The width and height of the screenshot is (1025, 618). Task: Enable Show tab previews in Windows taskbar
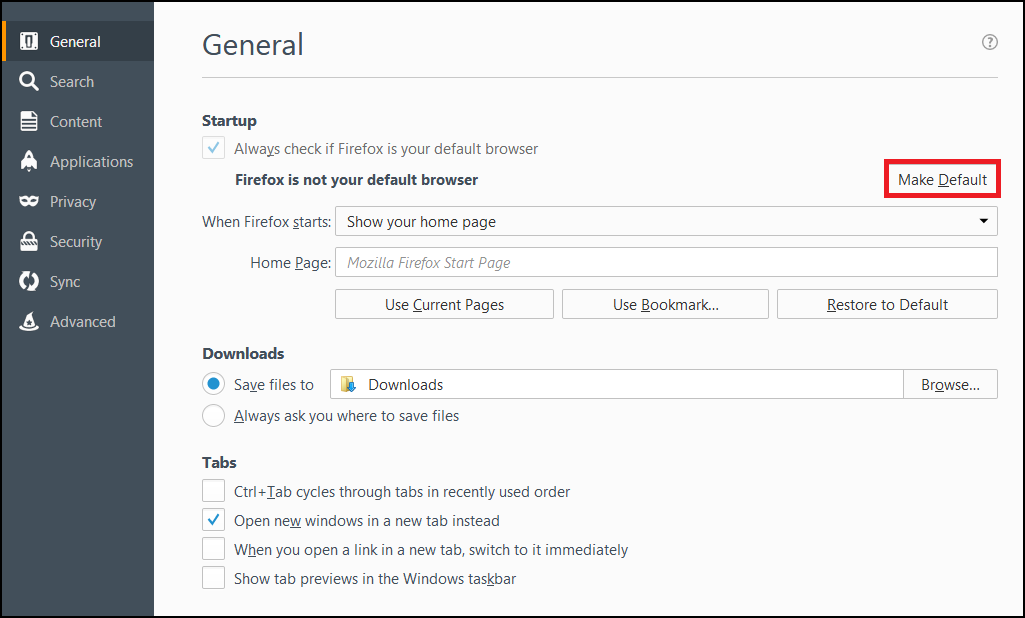click(x=213, y=578)
